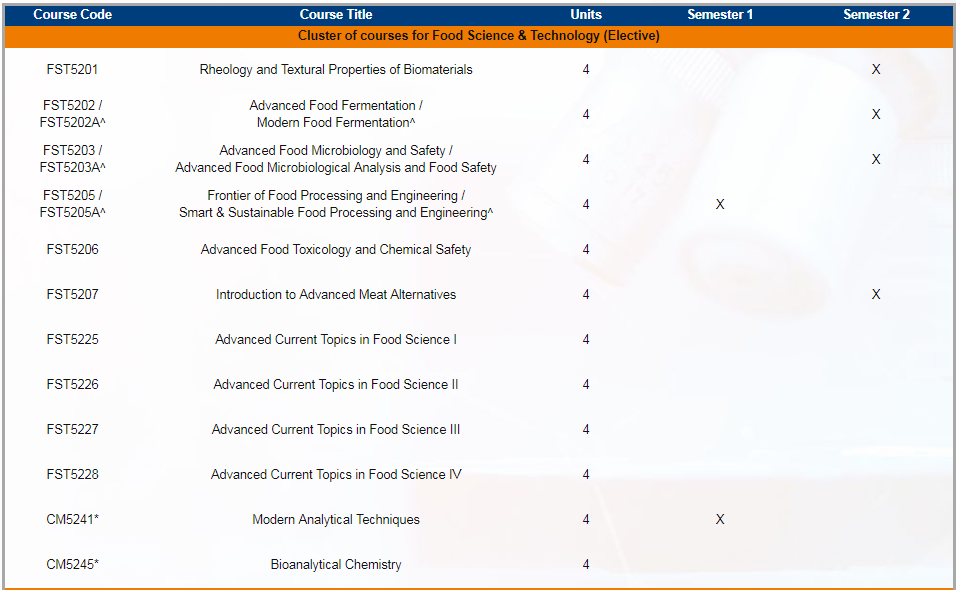Select course code FST5226

coord(72,385)
